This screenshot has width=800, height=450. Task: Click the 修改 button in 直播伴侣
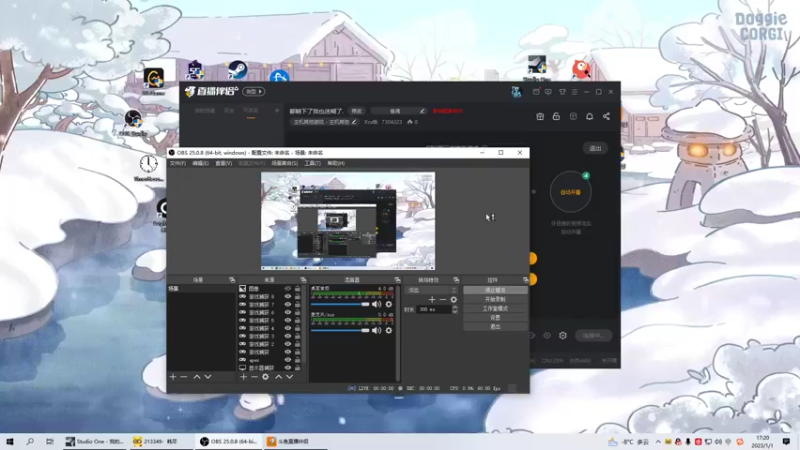point(356,111)
